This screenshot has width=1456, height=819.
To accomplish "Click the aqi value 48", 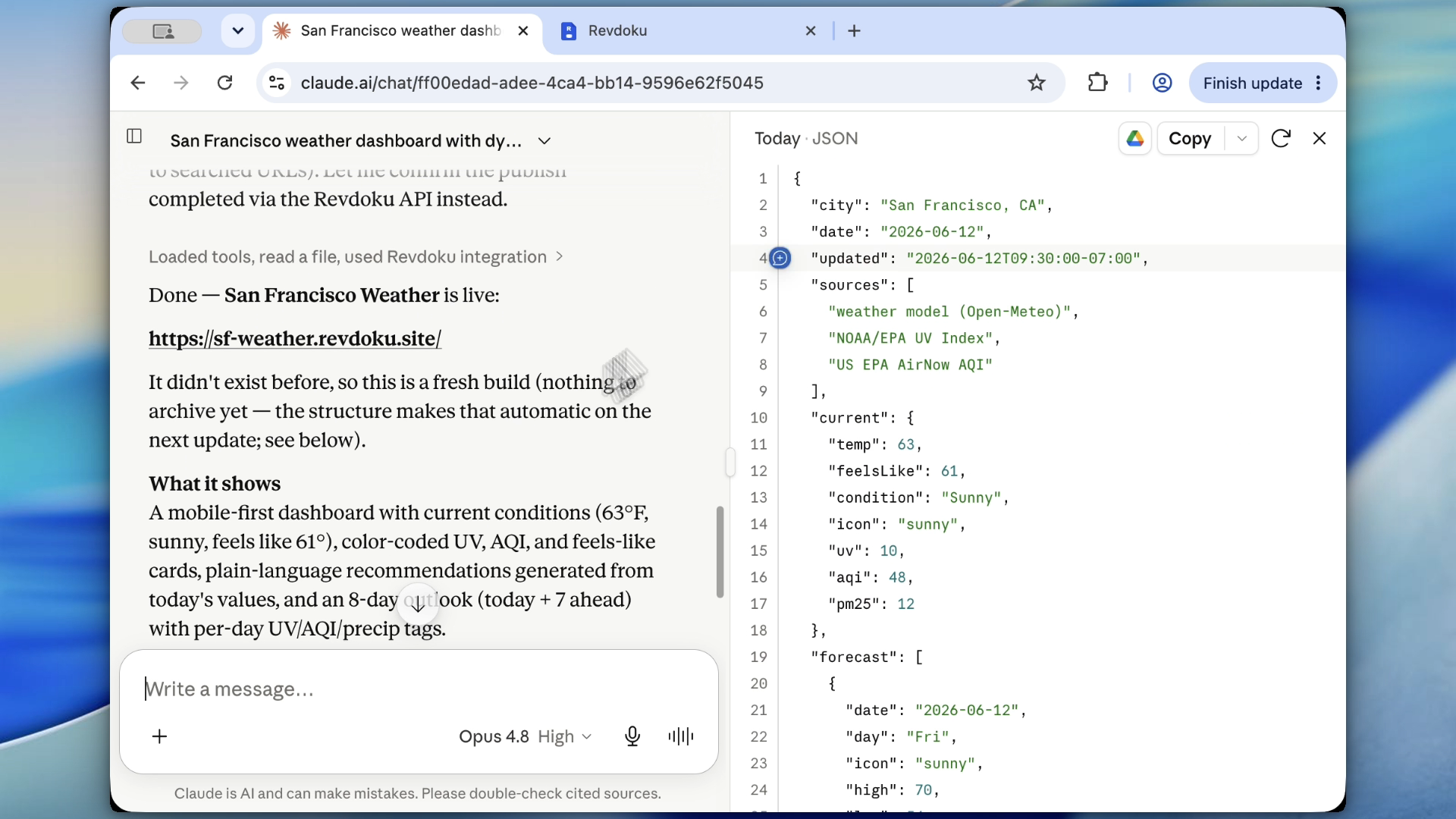I will coord(897,577).
